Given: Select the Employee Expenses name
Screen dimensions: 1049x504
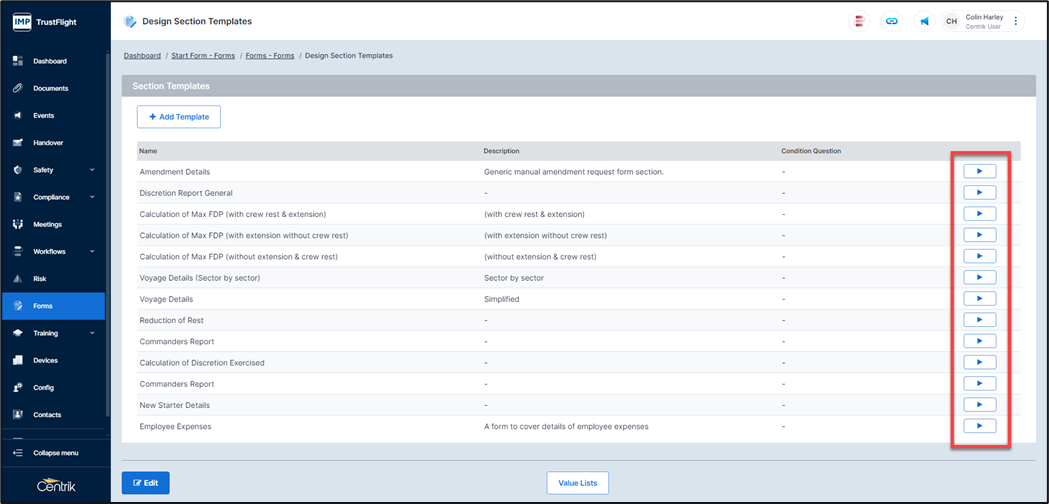Looking at the screenshot, I should coord(175,426).
